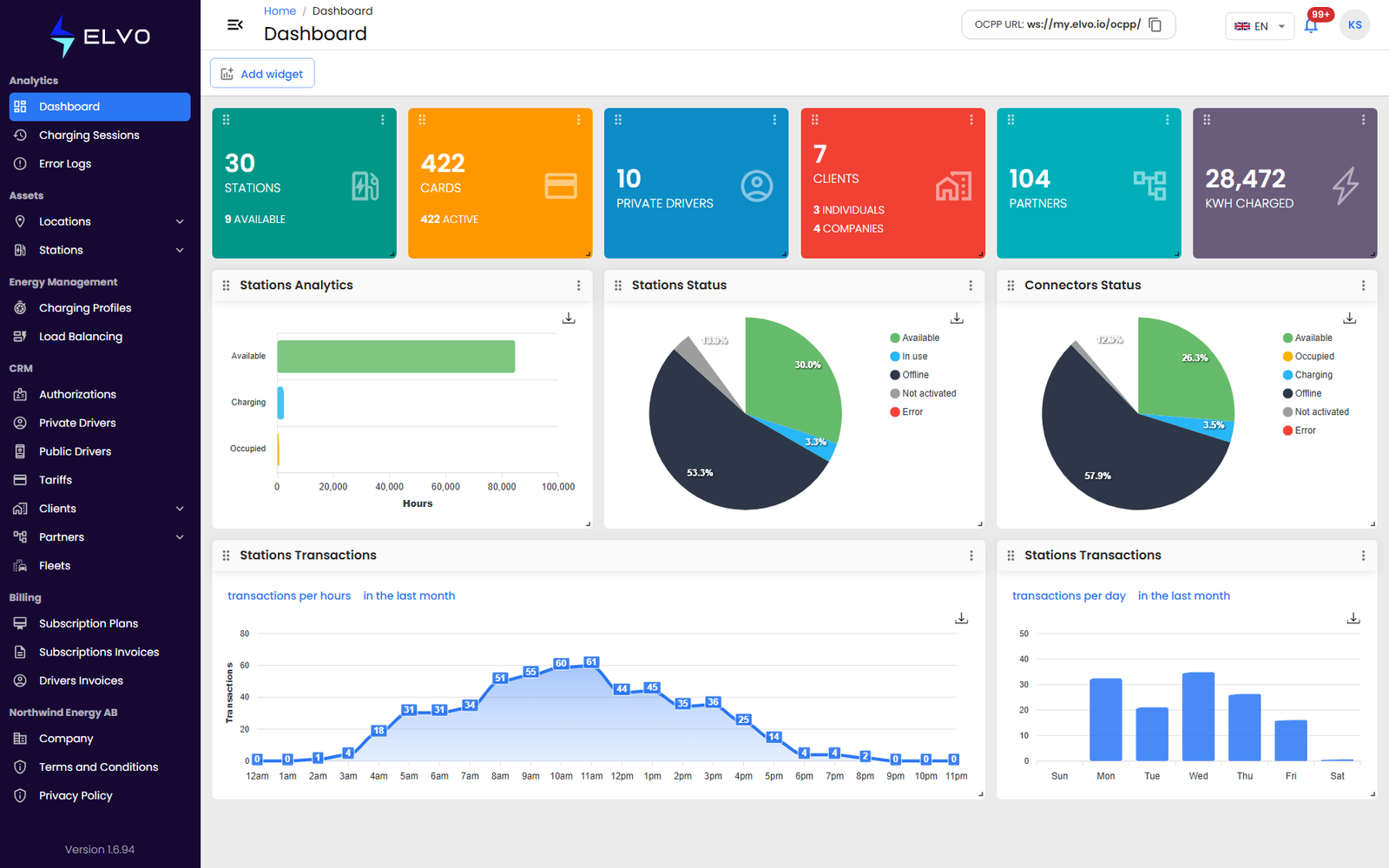Follow the Home breadcrumb link

pyautogui.click(x=280, y=11)
